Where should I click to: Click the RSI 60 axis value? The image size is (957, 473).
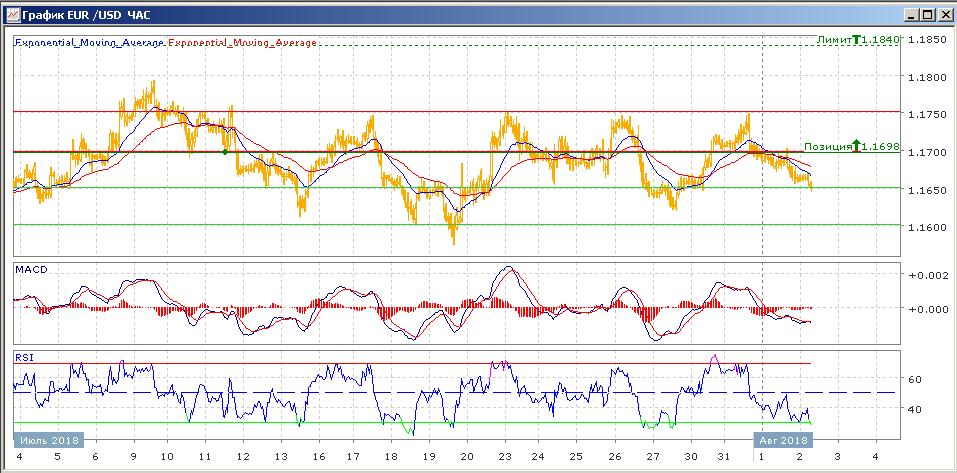(x=915, y=379)
